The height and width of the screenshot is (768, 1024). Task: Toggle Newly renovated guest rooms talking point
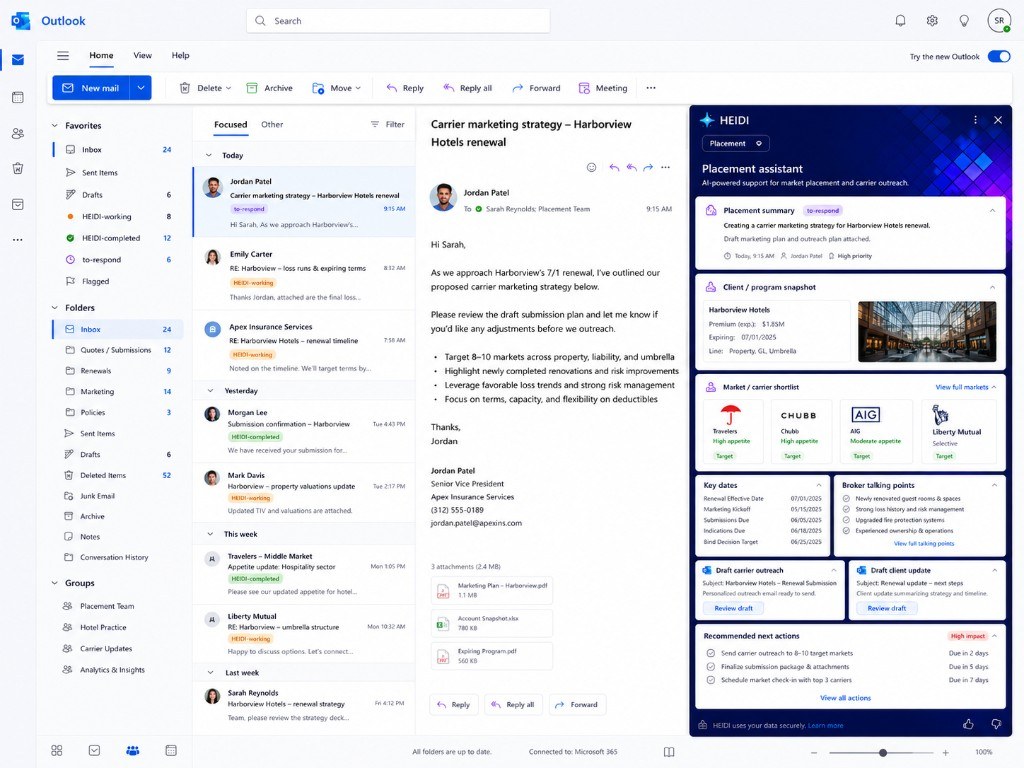tap(846, 498)
